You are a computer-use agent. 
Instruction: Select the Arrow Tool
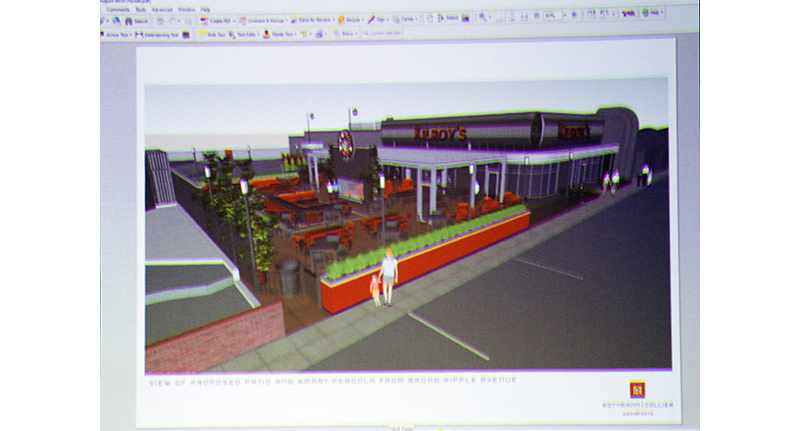coord(114,35)
